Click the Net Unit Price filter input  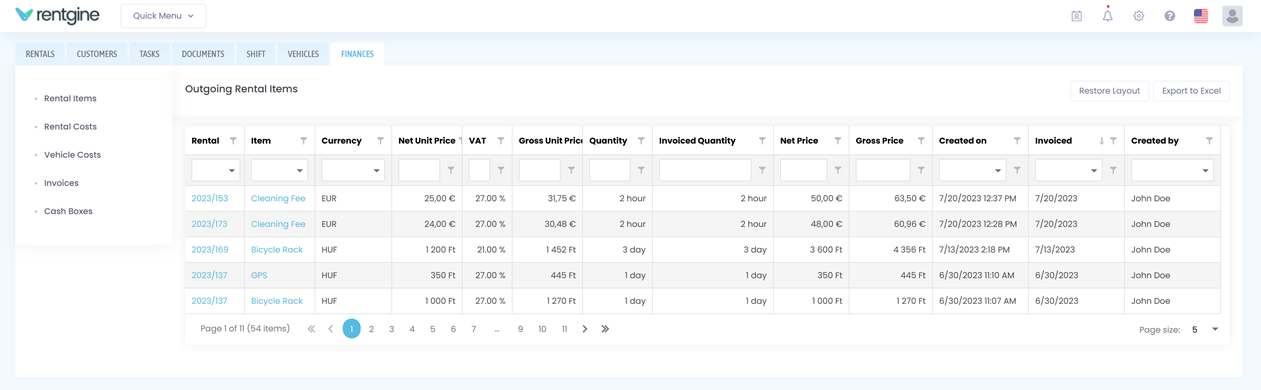click(x=419, y=171)
